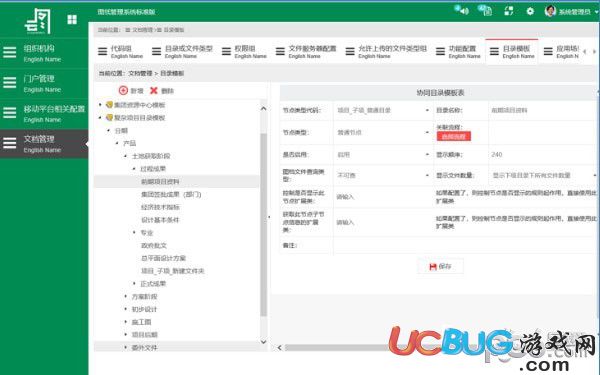This screenshot has height=375, width=600.
Task: Expand the 初步设计 node
Action: [x=126, y=309]
